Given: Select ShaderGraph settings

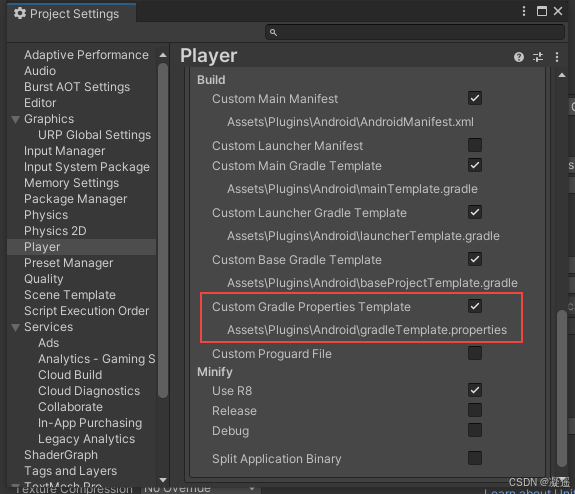Looking at the screenshot, I should coord(61,455).
